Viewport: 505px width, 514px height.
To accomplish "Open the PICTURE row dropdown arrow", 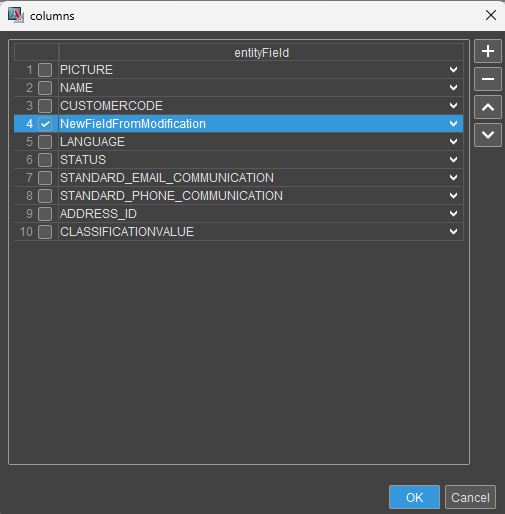I will click(453, 70).
